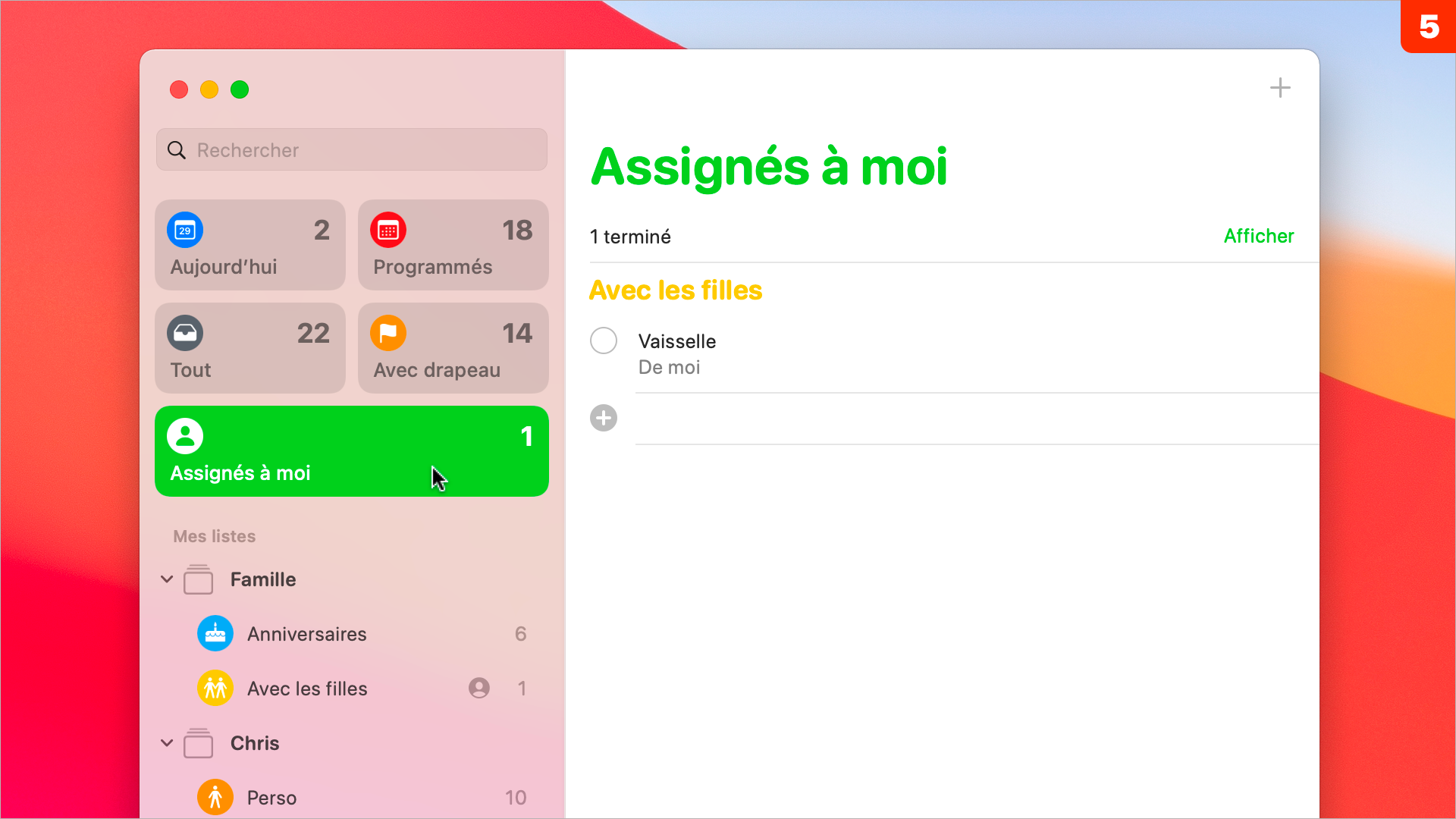Click add task inline + icon
Screen dimensions: 1456x819
604,417
